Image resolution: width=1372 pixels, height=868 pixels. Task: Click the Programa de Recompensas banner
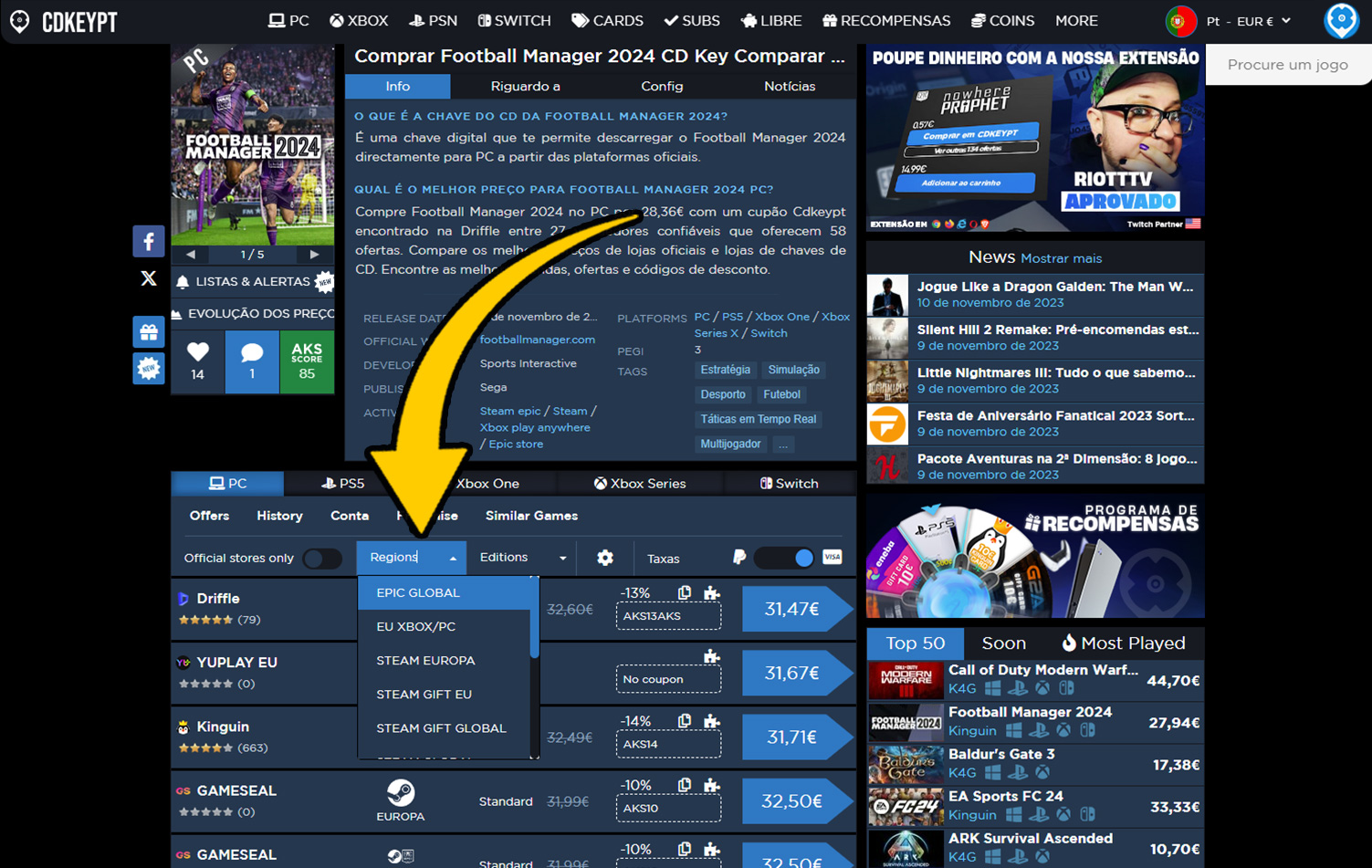click(1035, 556)
